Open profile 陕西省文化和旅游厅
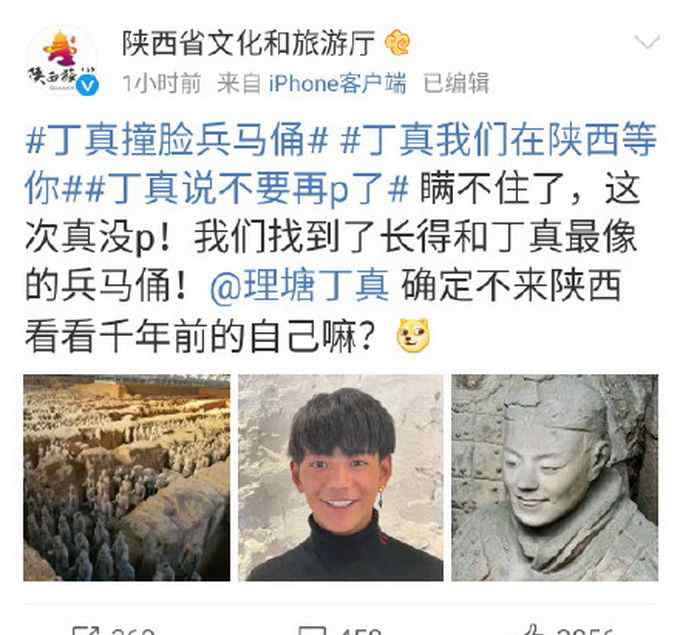Screen dimensions: 680x635 (x=248, y=43)
